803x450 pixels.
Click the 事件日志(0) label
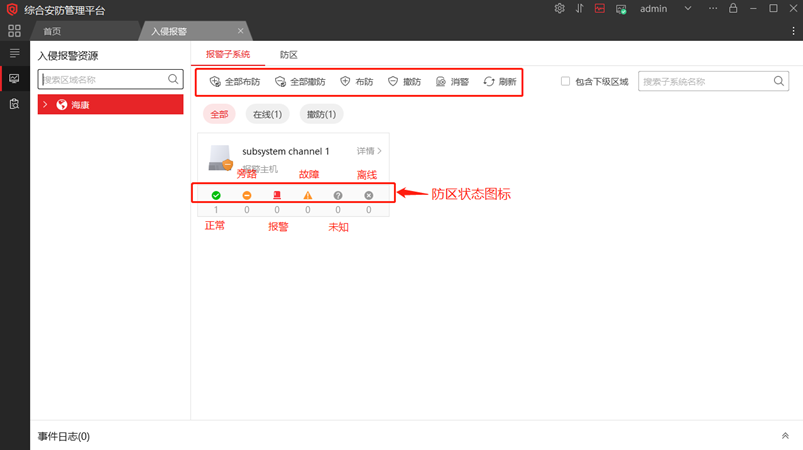click(x=64, y=436)
